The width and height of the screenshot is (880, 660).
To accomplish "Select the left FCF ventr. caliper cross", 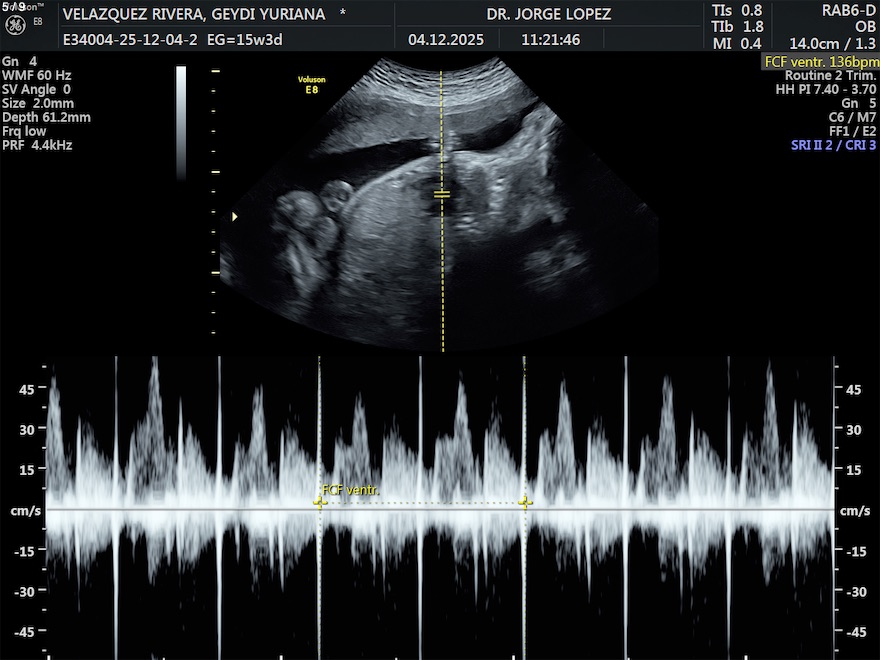I will coord(319,503).
